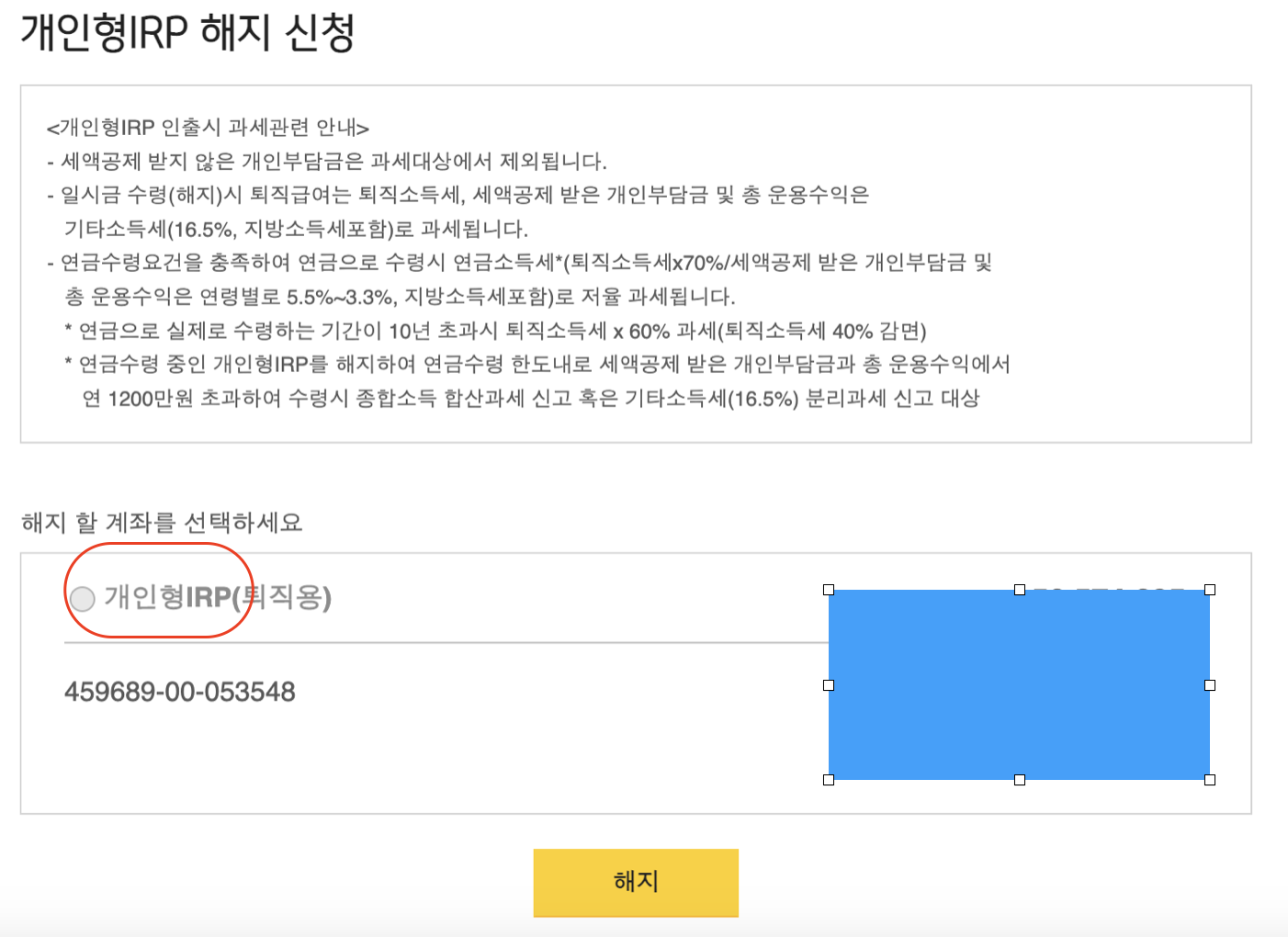The height and width of the screenshot is (937, 1288).
Task: Click the <개인형IRP 인출시 과세관련 안내> heading
Action: tap(208, 127)
